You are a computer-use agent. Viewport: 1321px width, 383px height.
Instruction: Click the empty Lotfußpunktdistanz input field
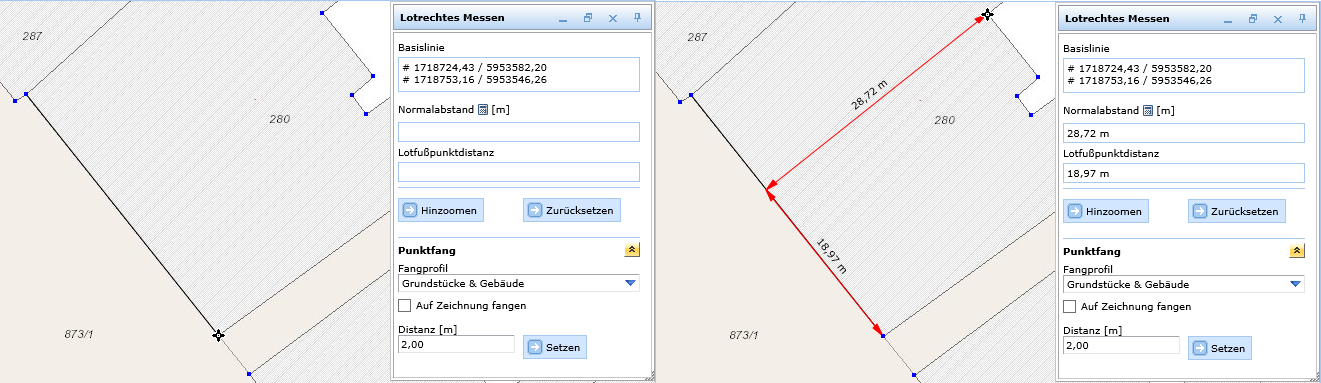pyautogui.click(x=518, y=172)
